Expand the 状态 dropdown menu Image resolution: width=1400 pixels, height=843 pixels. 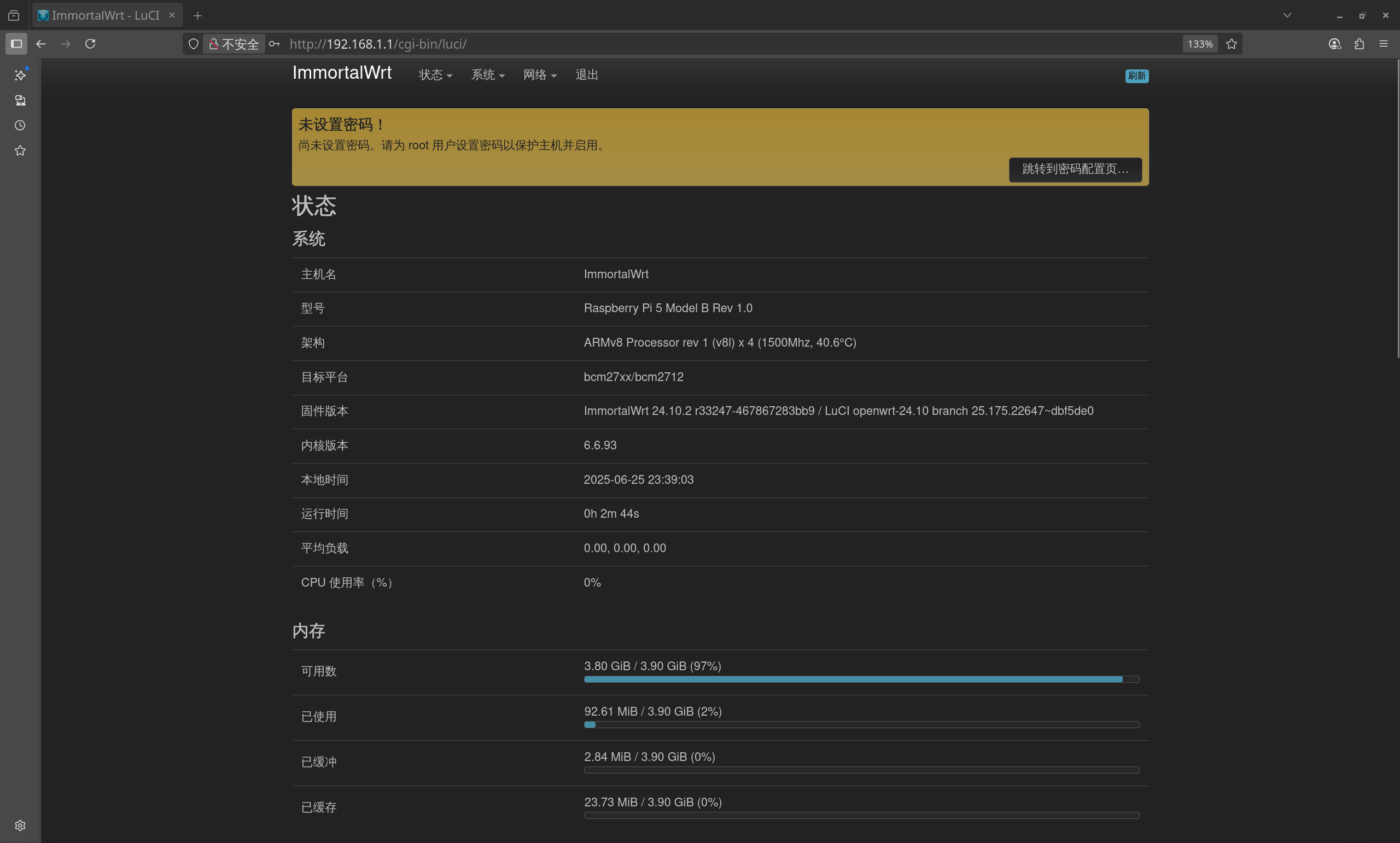(435, 75)
